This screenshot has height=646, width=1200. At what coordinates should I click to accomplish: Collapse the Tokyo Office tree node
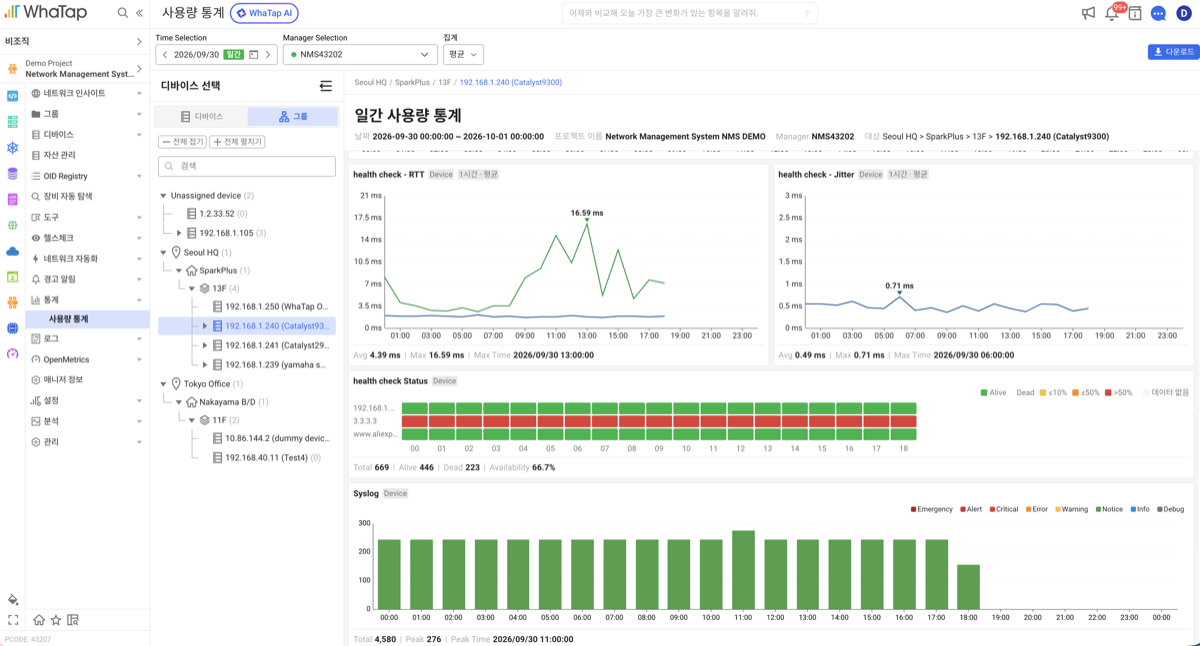pyautogui.click(x=163, y=384)
